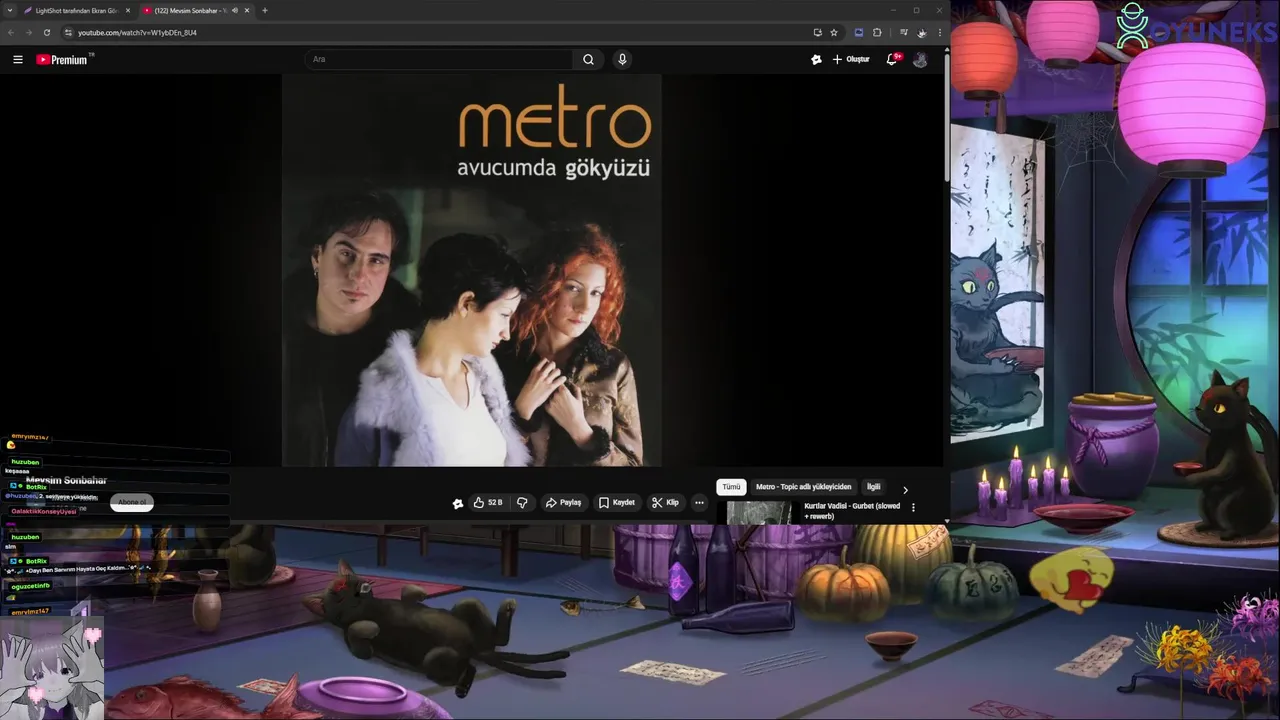
Task: Open the Extensions puzzle piece menu
Action: coord(877,32)
